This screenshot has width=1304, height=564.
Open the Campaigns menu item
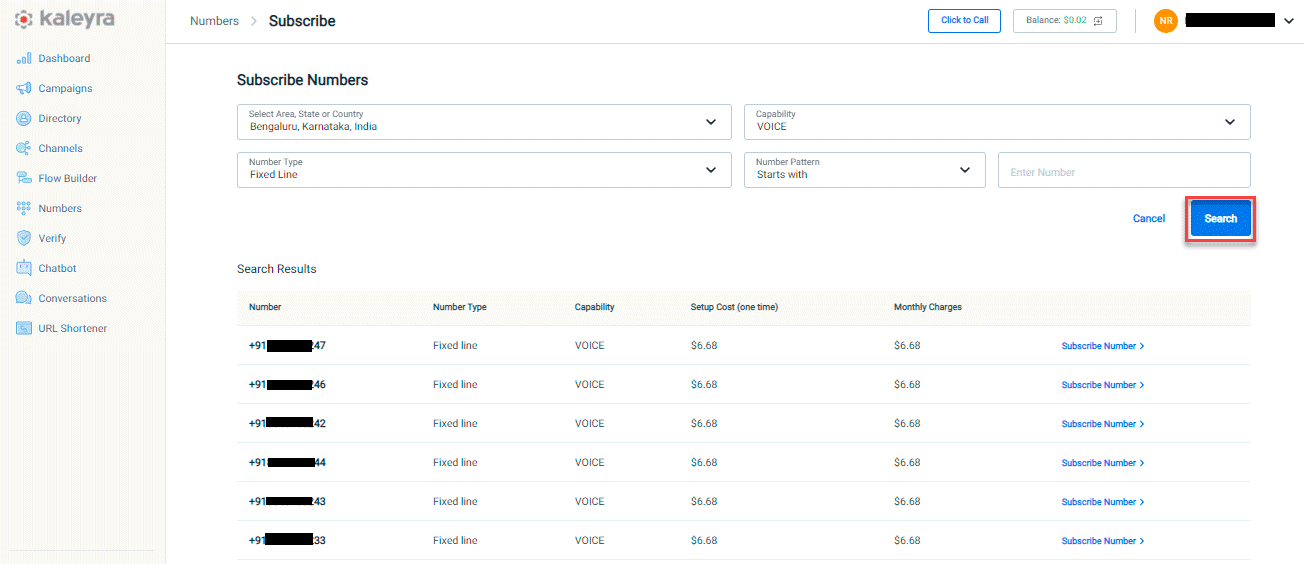tap(65, 88)
